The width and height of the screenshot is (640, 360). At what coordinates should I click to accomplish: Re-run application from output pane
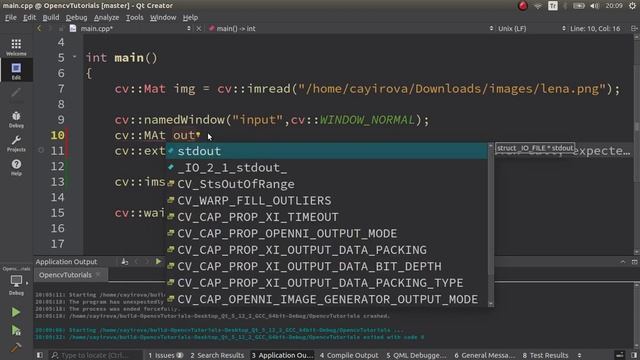pos(158,262)
